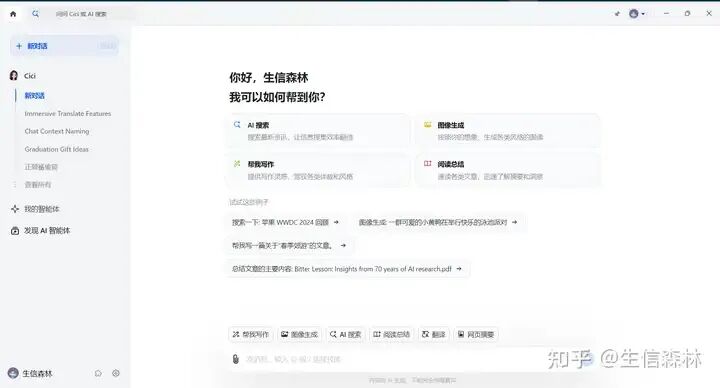Click the icon left of the settings gear
720x388 pixels.
coord(98,373)
